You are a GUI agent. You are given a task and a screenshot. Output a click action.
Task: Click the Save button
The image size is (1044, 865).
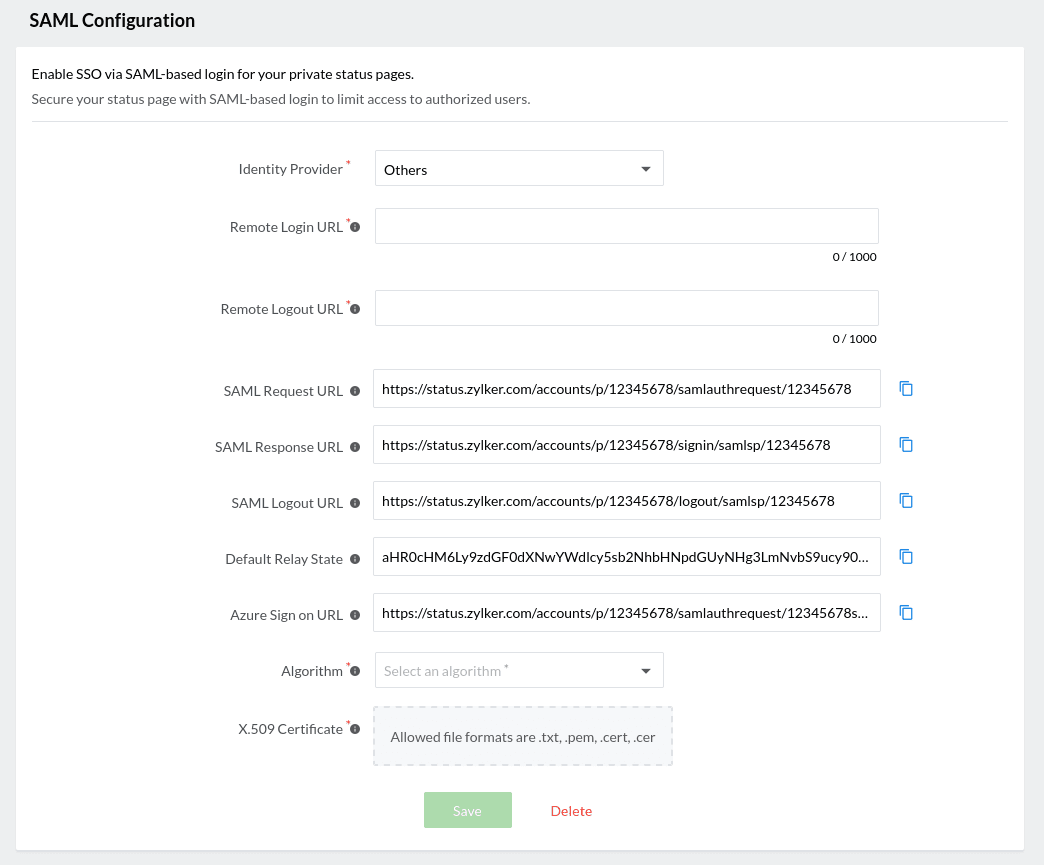(x=467, y=810)
